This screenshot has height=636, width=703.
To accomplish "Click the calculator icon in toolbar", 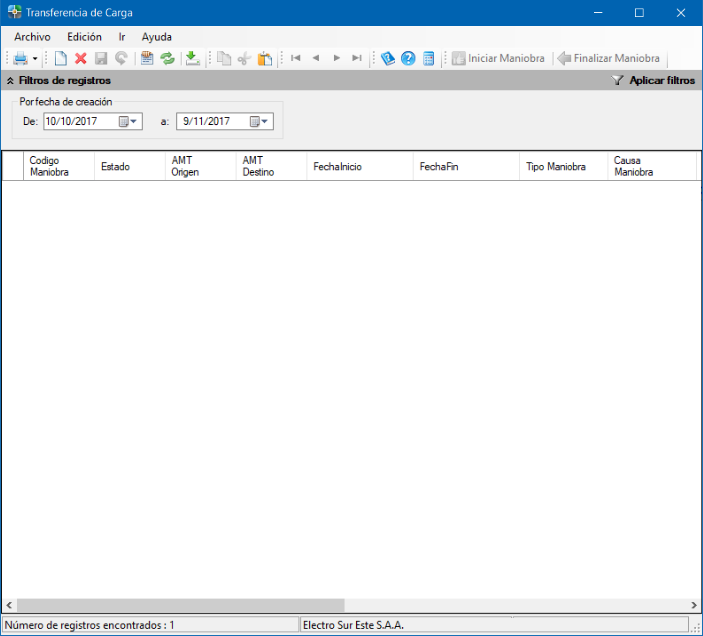I will (x=428, y=59).
